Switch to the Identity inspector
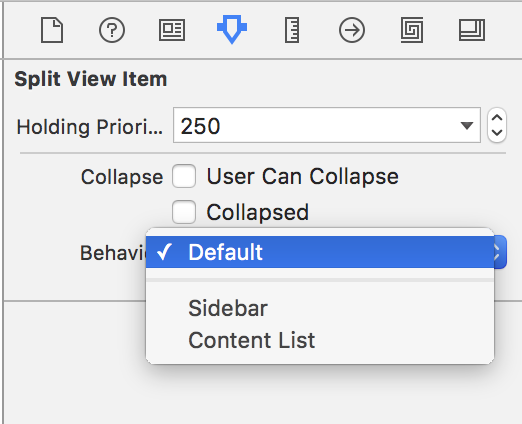Viewport: 522px width, 424px height. [172, 30]
